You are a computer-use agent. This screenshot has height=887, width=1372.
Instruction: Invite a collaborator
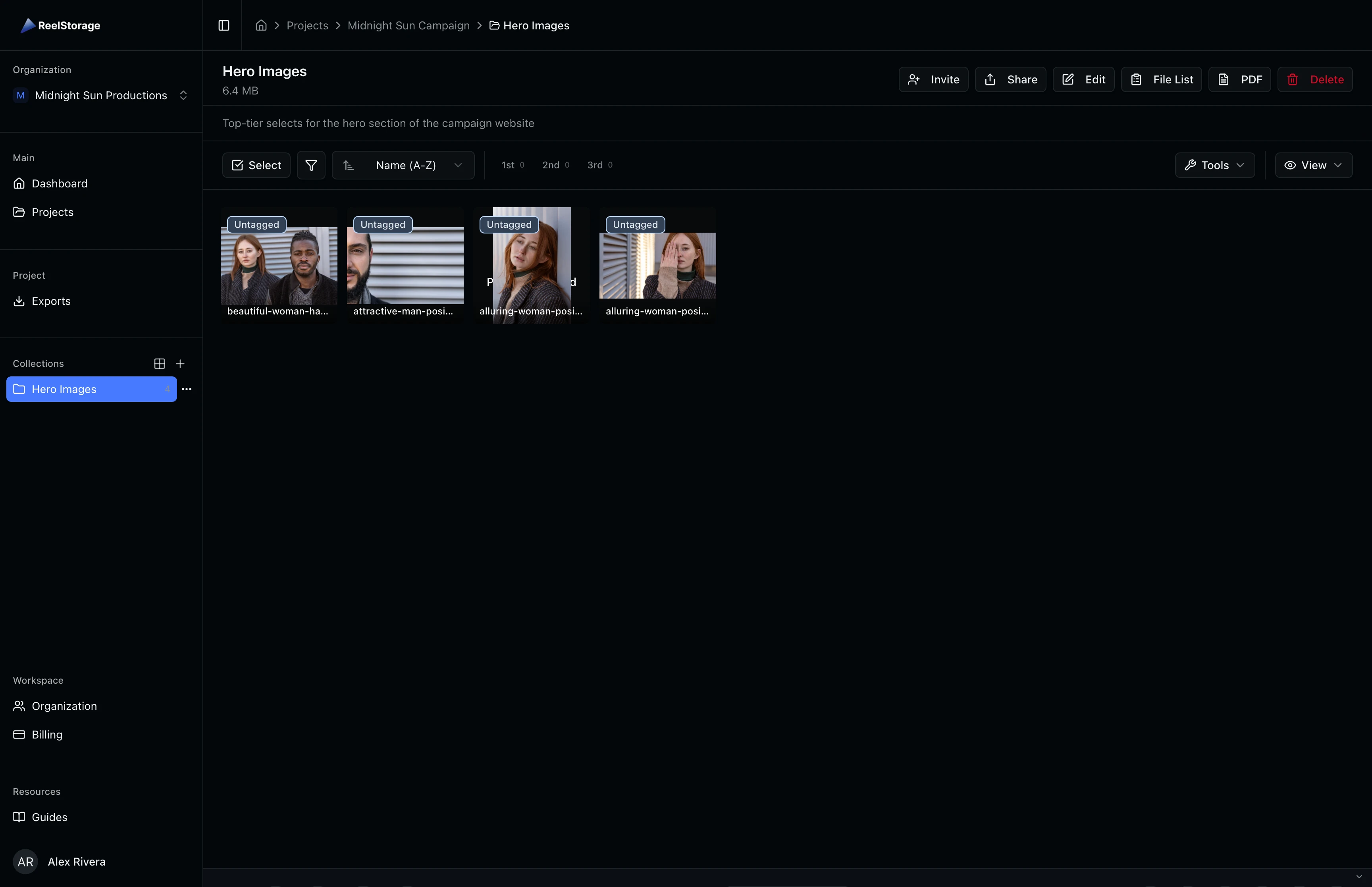(933, 79)
